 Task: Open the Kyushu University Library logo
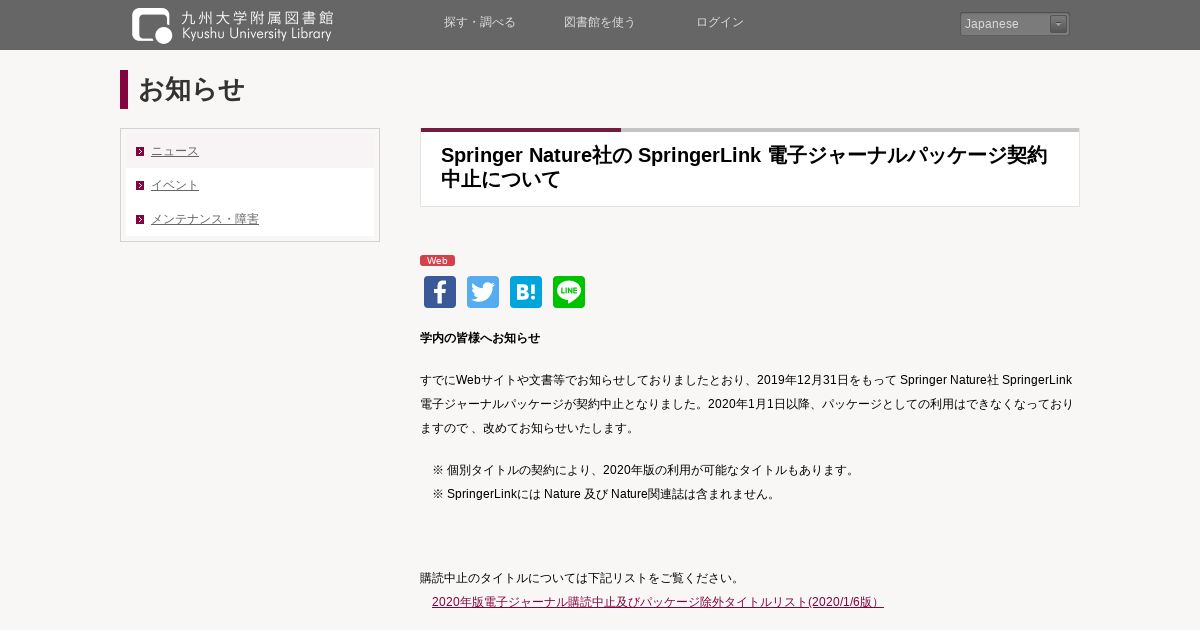[232, 25]
